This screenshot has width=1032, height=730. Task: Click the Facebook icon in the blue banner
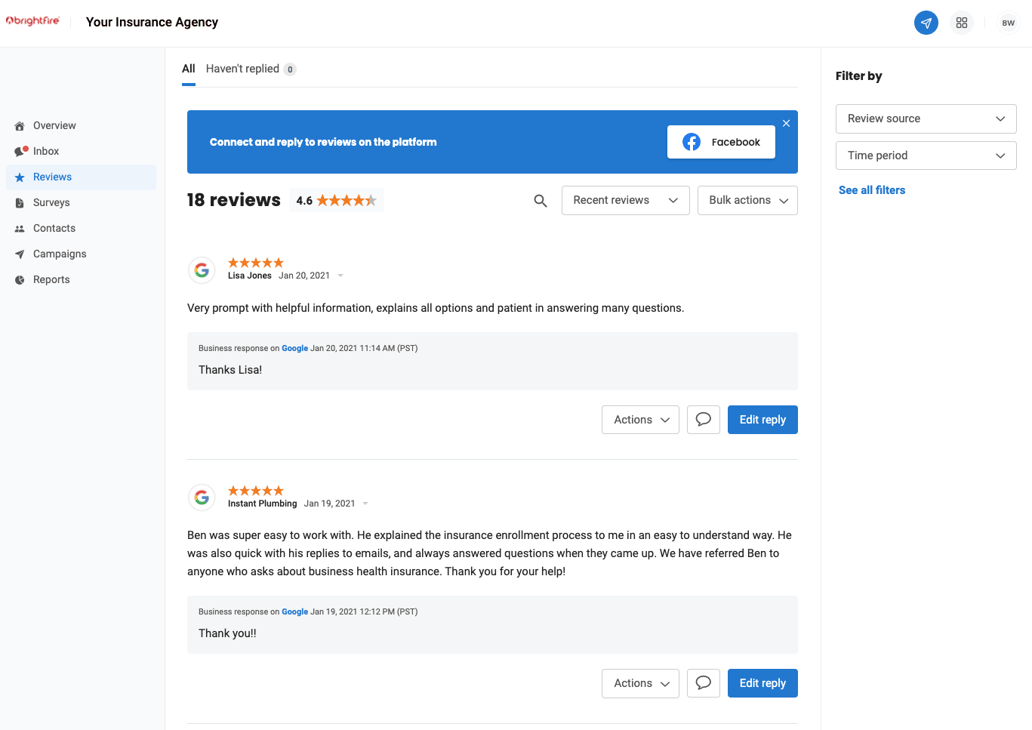[690, 142]
